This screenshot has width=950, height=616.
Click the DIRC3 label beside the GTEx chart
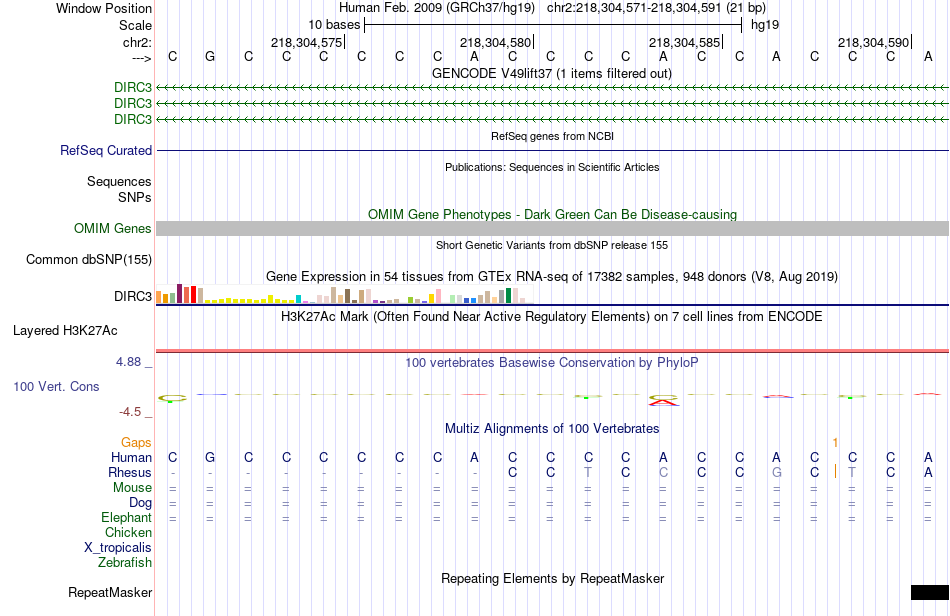pyautogui.click(x=133, y=296)
